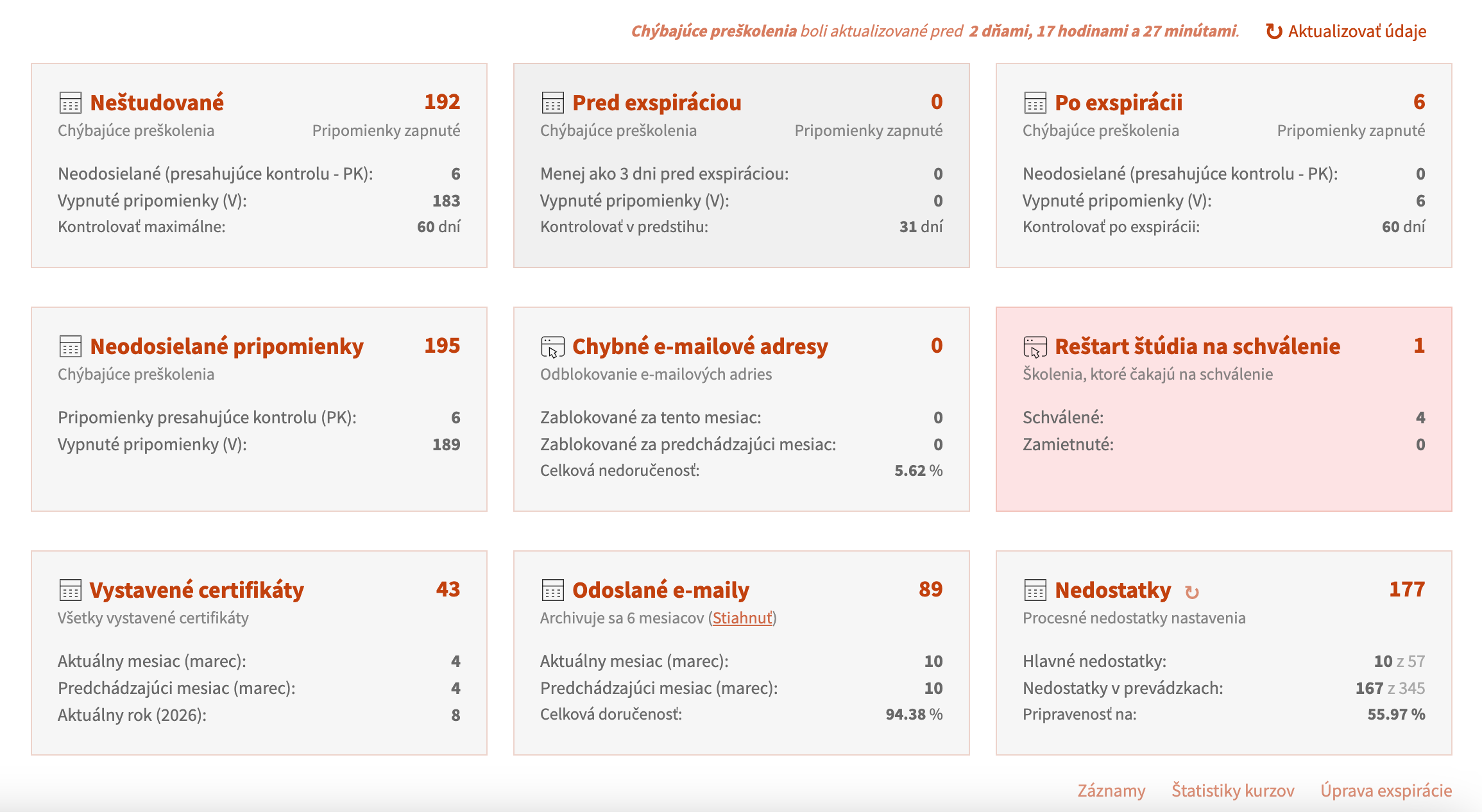Viewport: 1482px width, 812px height.
Task: Click the table icon beside Odoslané e-maily
Action: point(552,590)
